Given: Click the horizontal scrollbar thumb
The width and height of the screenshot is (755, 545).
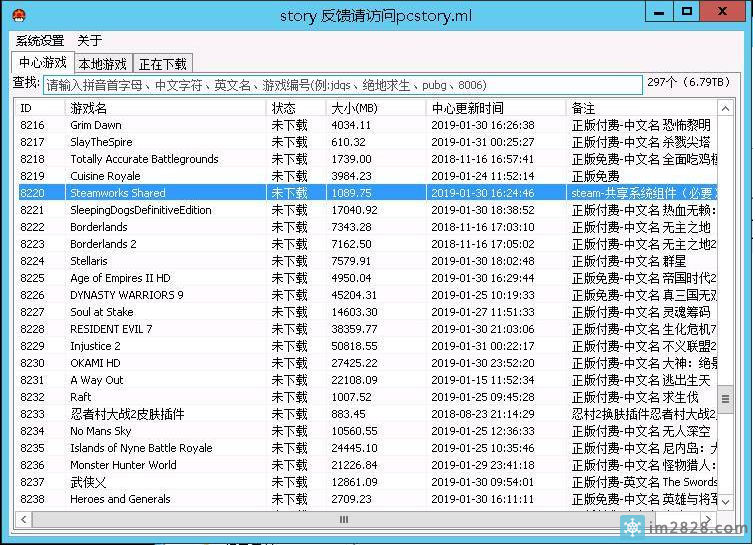Looking at the screenshot, I should click(343, 519).
